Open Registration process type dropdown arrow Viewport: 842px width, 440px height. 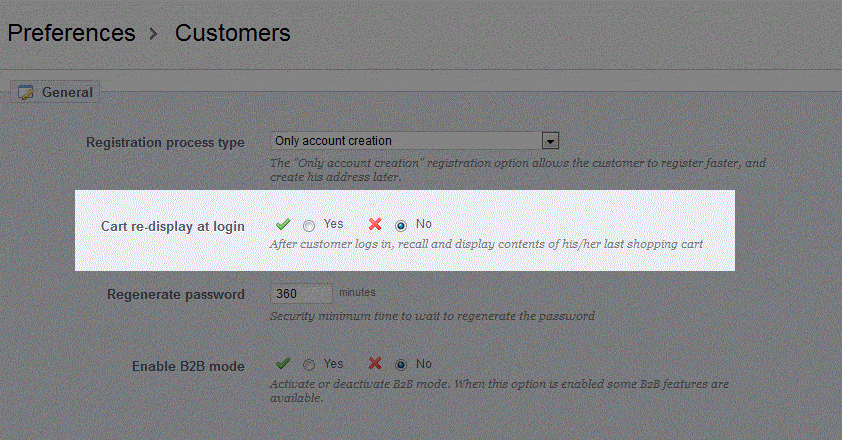(x=549, y=142)
